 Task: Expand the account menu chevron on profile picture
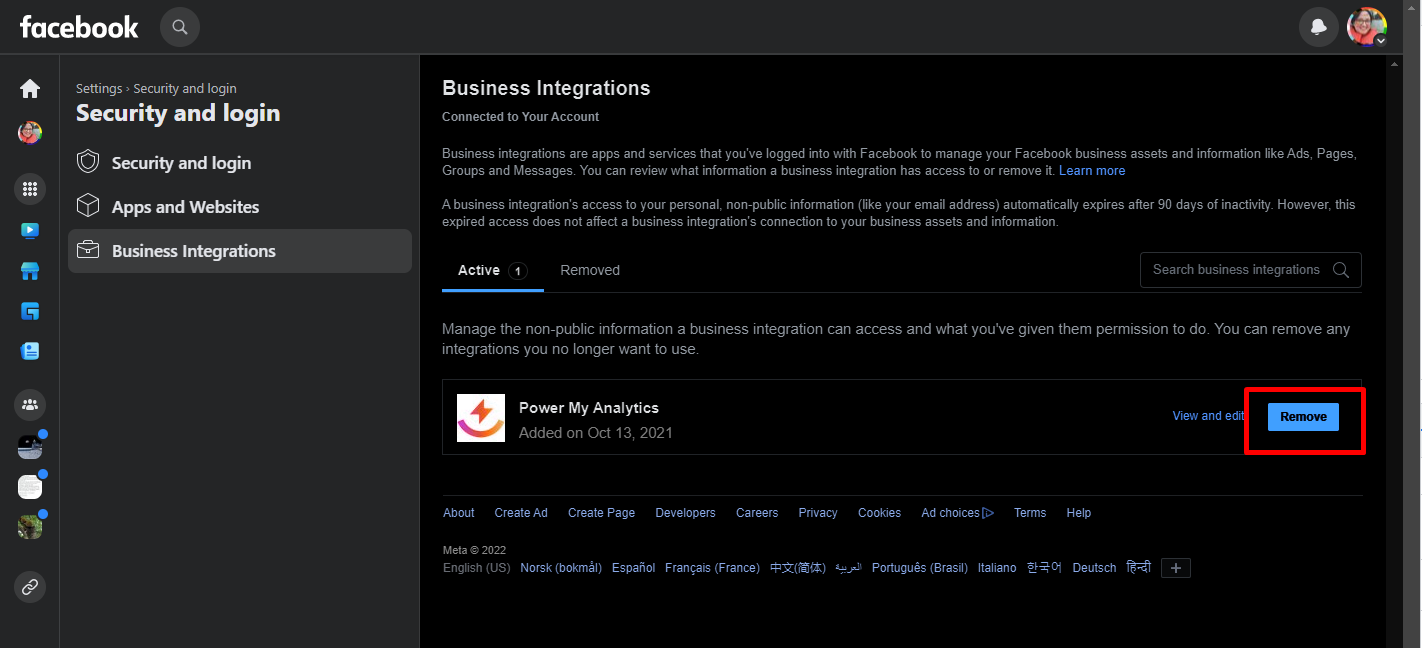(1380, 41)
